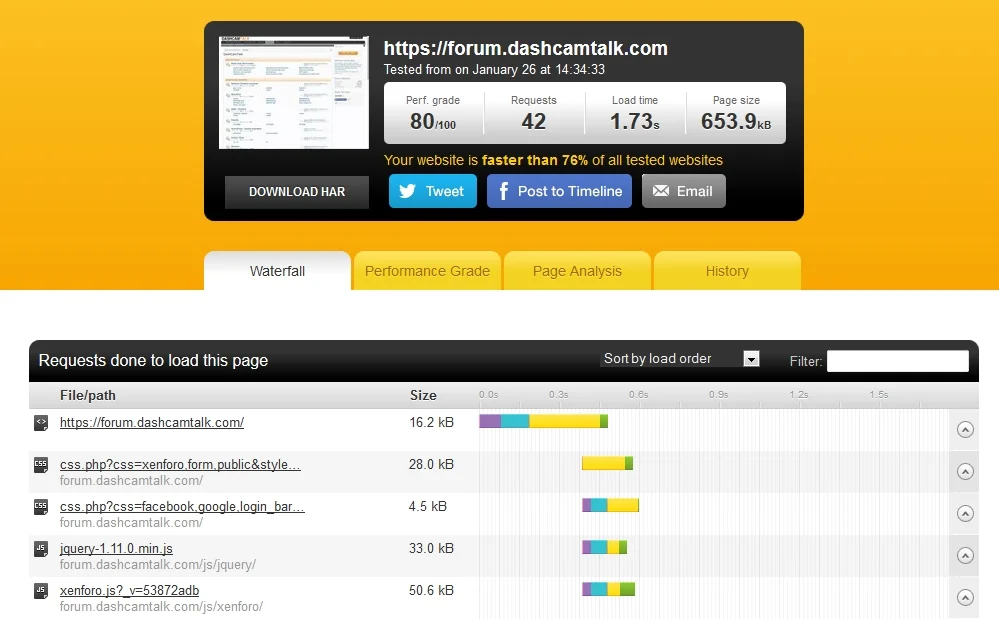Click the DOWNLOAD HAR button
This screenshot has width=999, height=619.
pyautogui.click(x=297, y=192)
